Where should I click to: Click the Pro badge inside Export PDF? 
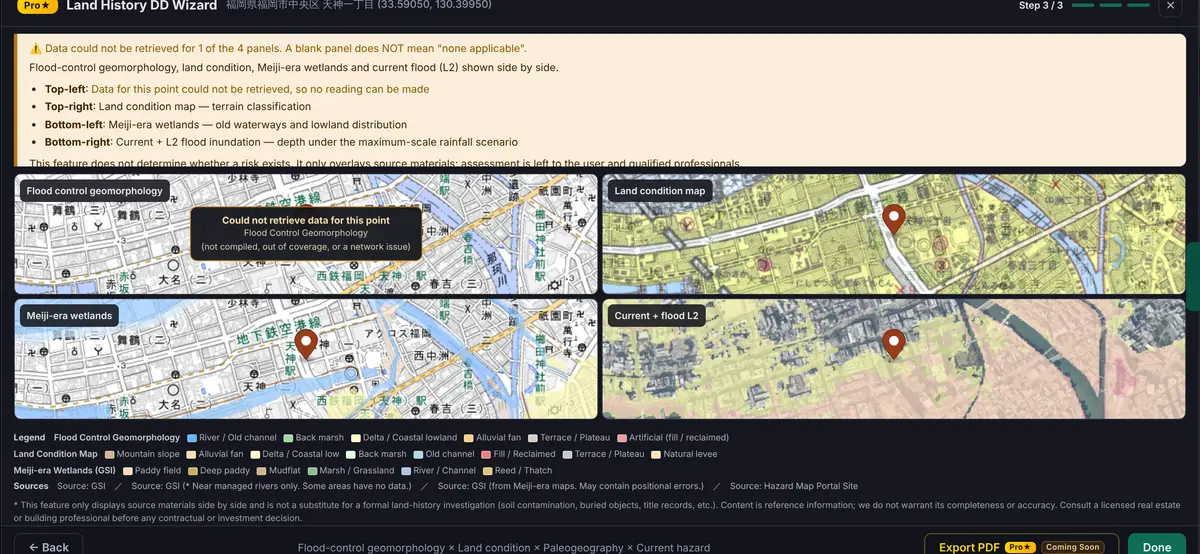point(1020,547)
